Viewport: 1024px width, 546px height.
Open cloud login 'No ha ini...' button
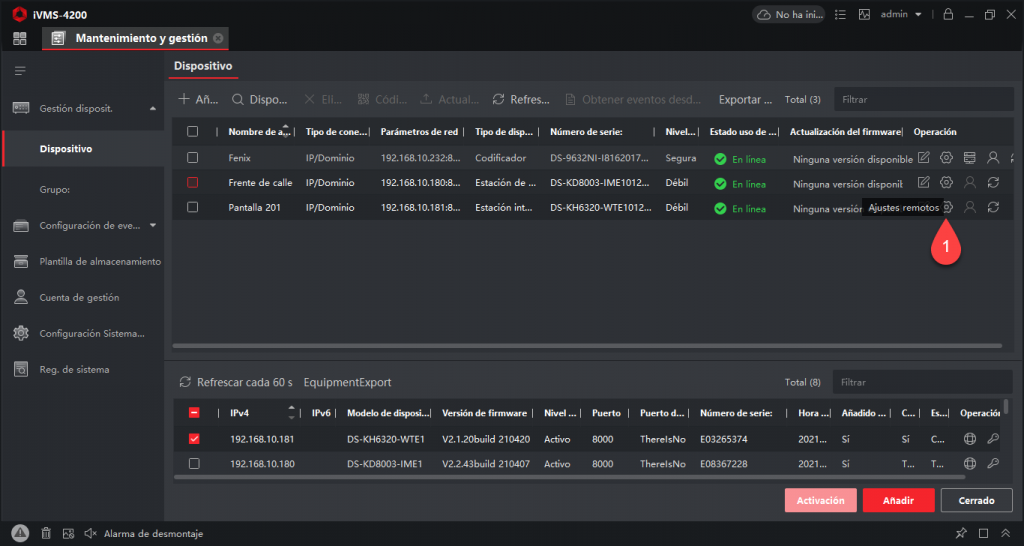tap(789, 14)
